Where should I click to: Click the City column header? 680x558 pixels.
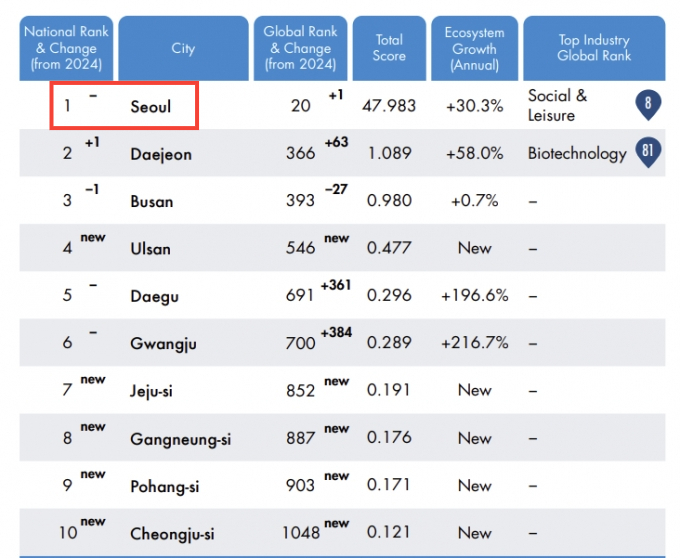pos(183,48)
